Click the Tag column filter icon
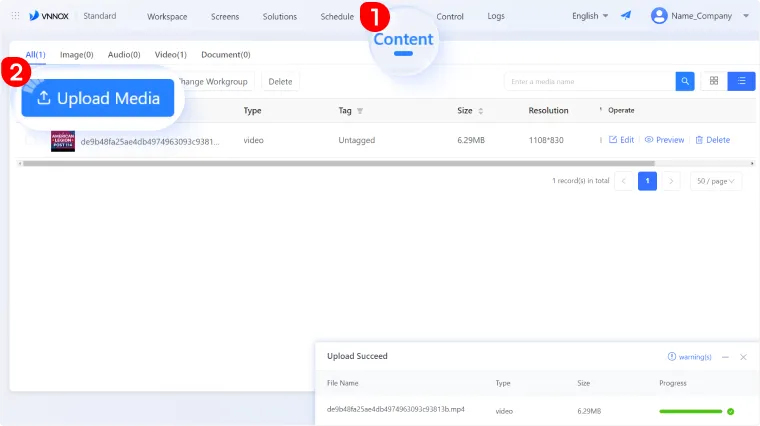Image resolution: width=760 pixels, height=426 pixels. click(x=360, y=111)
